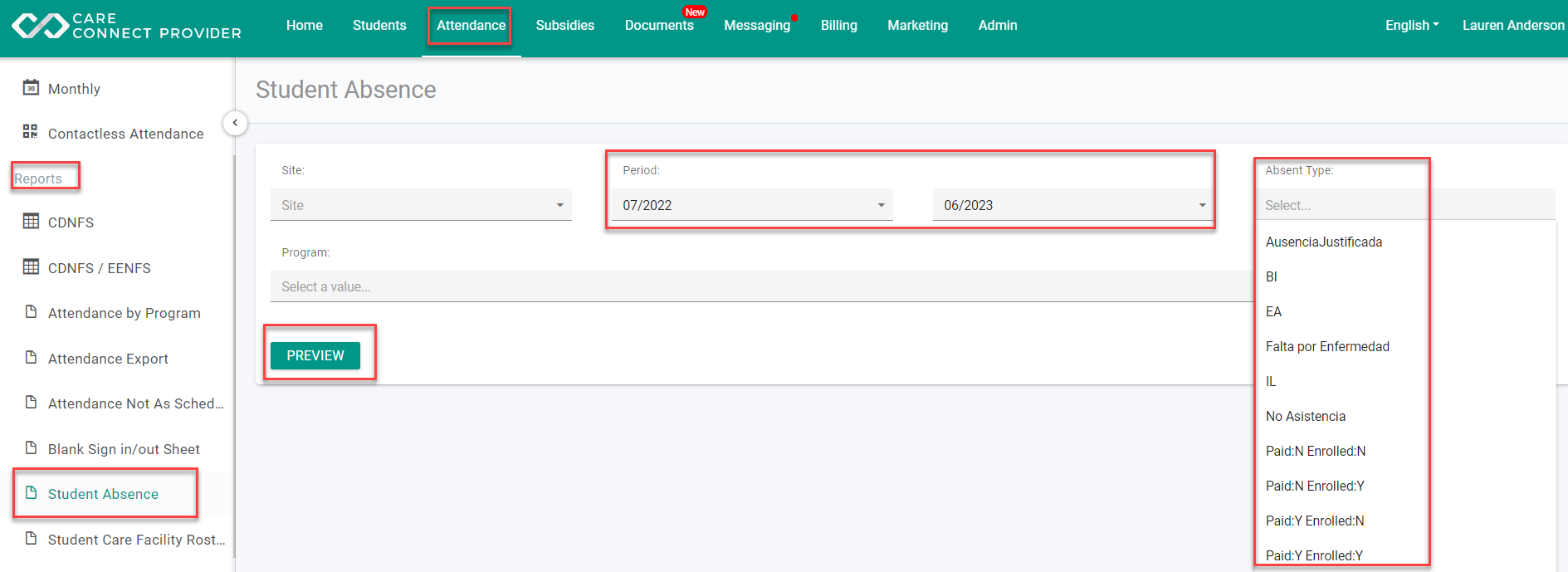Open Attendance Not As Scheduled report

135,403
